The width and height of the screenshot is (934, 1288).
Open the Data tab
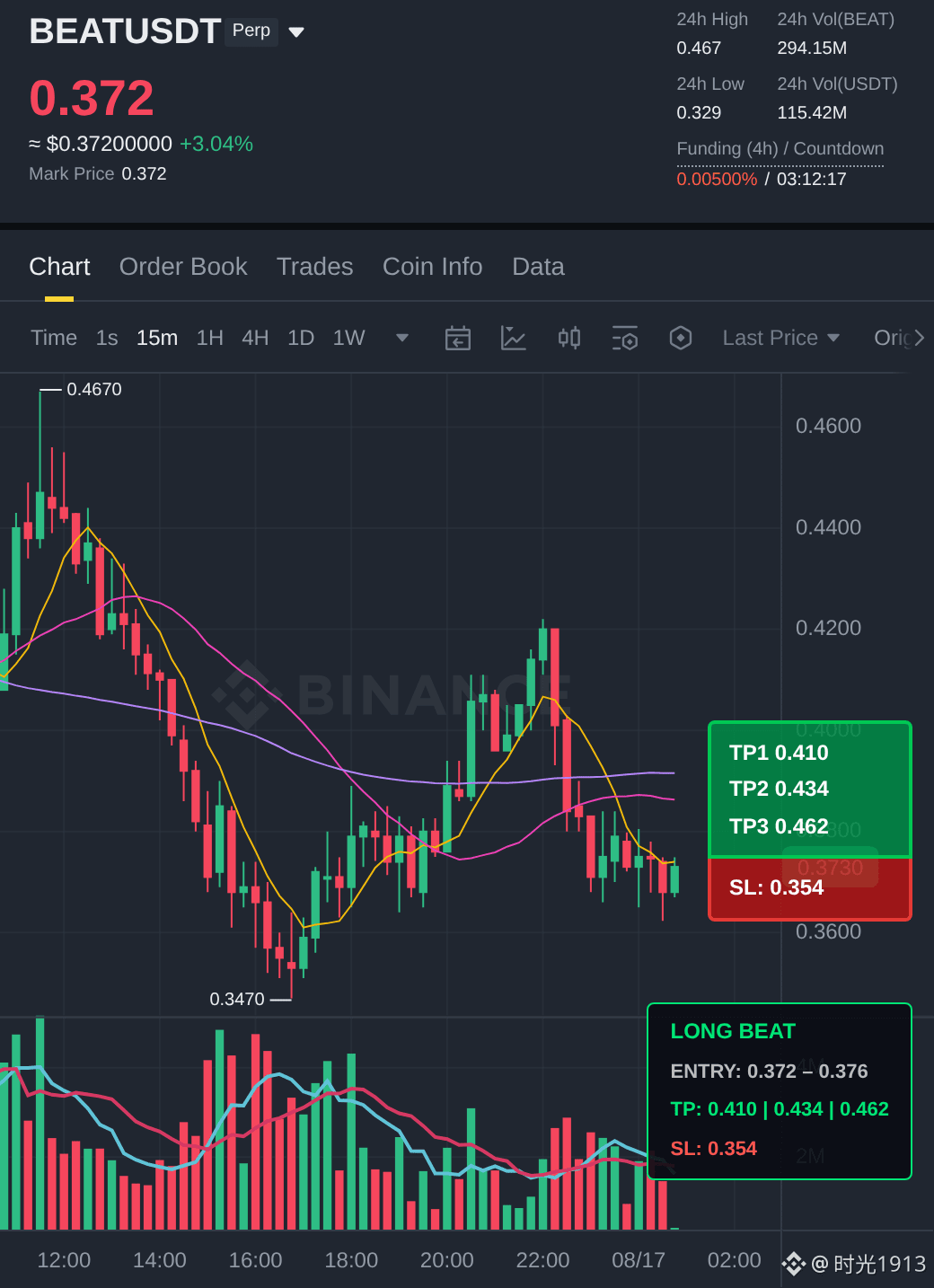pos(538,267)
